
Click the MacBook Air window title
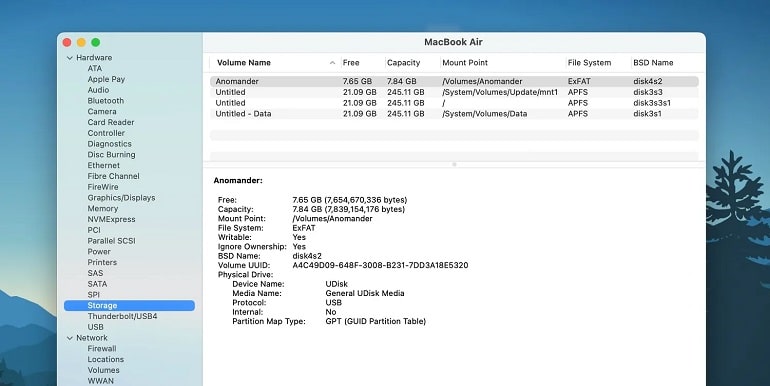click(453, 42)
